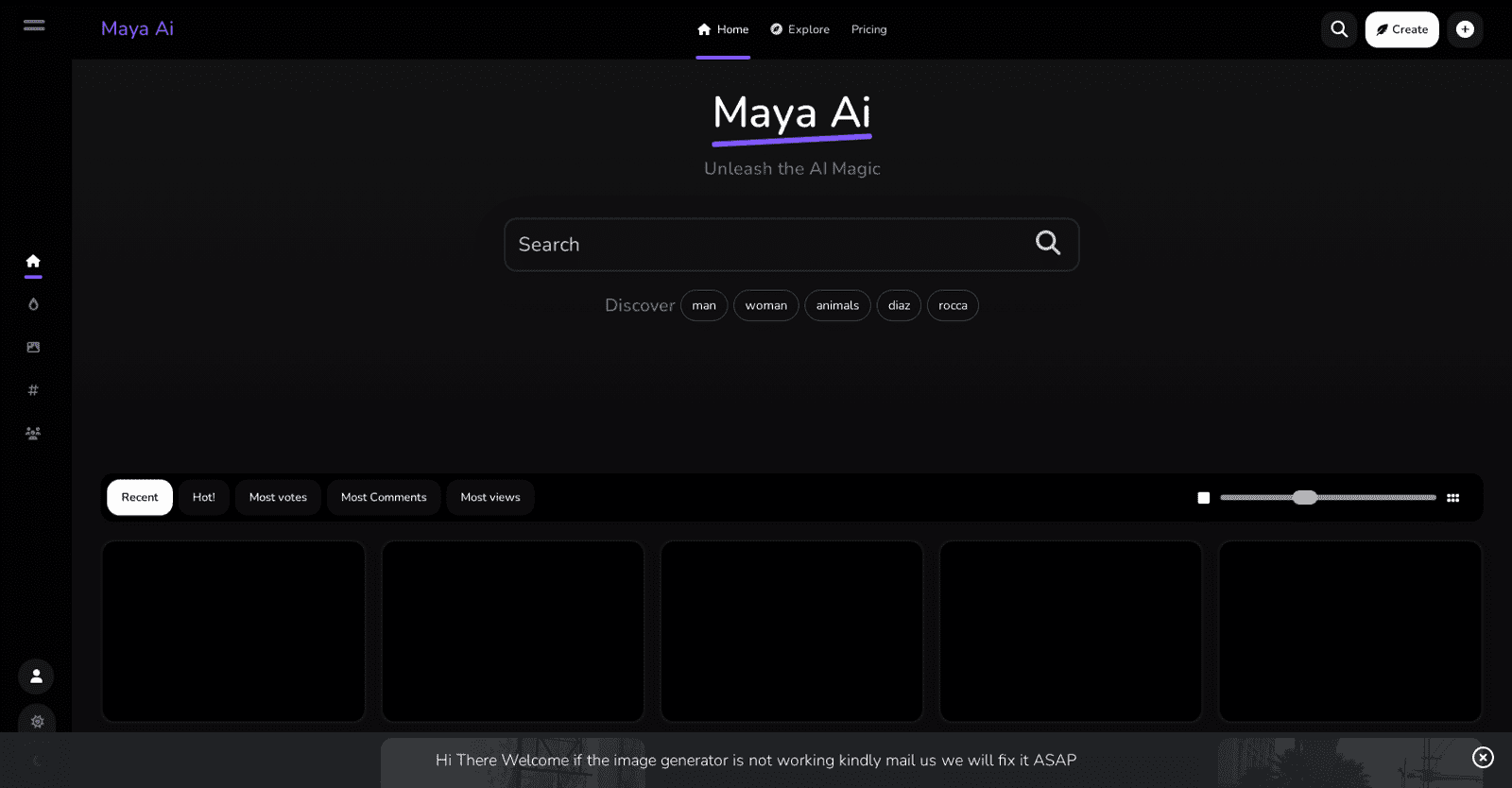Click the sidebar users group icon

[33, 433]
